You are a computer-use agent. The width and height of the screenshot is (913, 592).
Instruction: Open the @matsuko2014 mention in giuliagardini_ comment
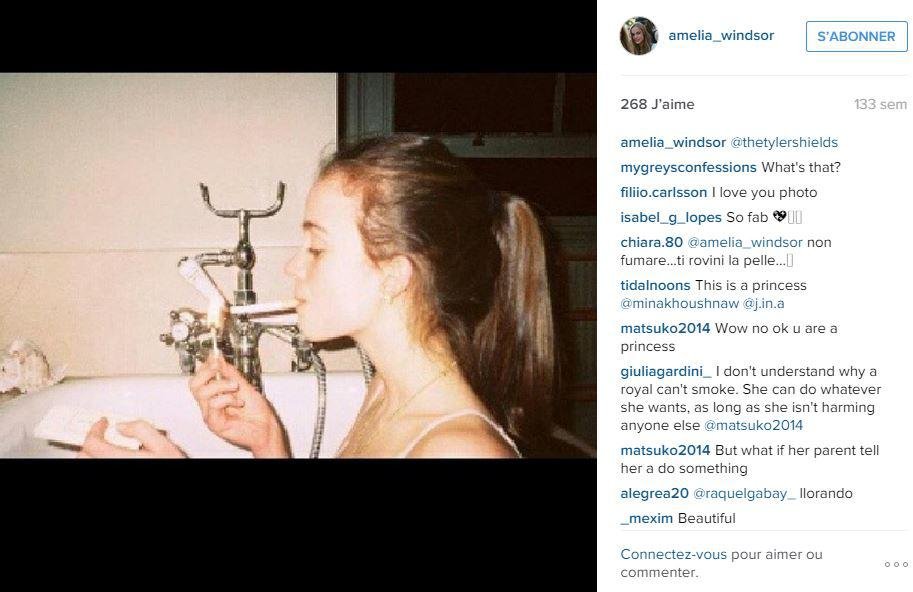753,426
